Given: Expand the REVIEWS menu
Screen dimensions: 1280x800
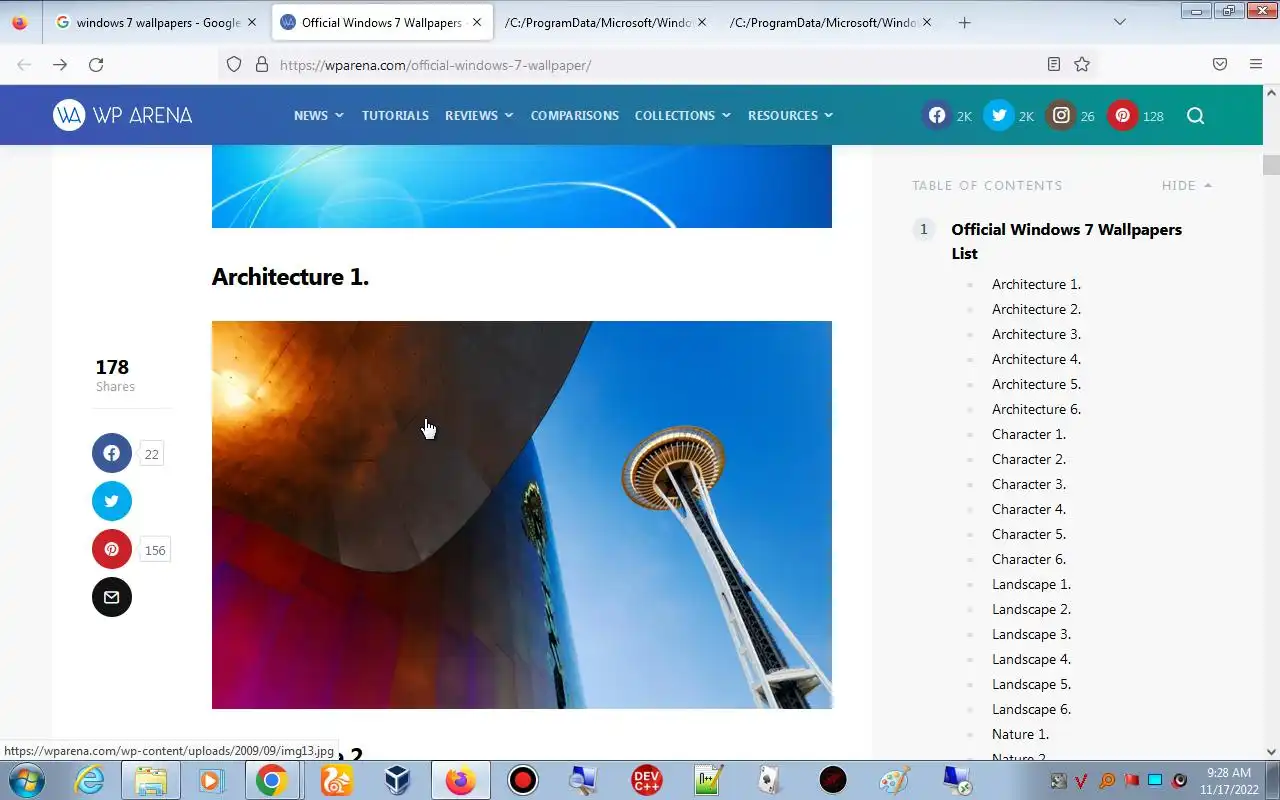Looking at the screenshot, I should coord(479,115).
